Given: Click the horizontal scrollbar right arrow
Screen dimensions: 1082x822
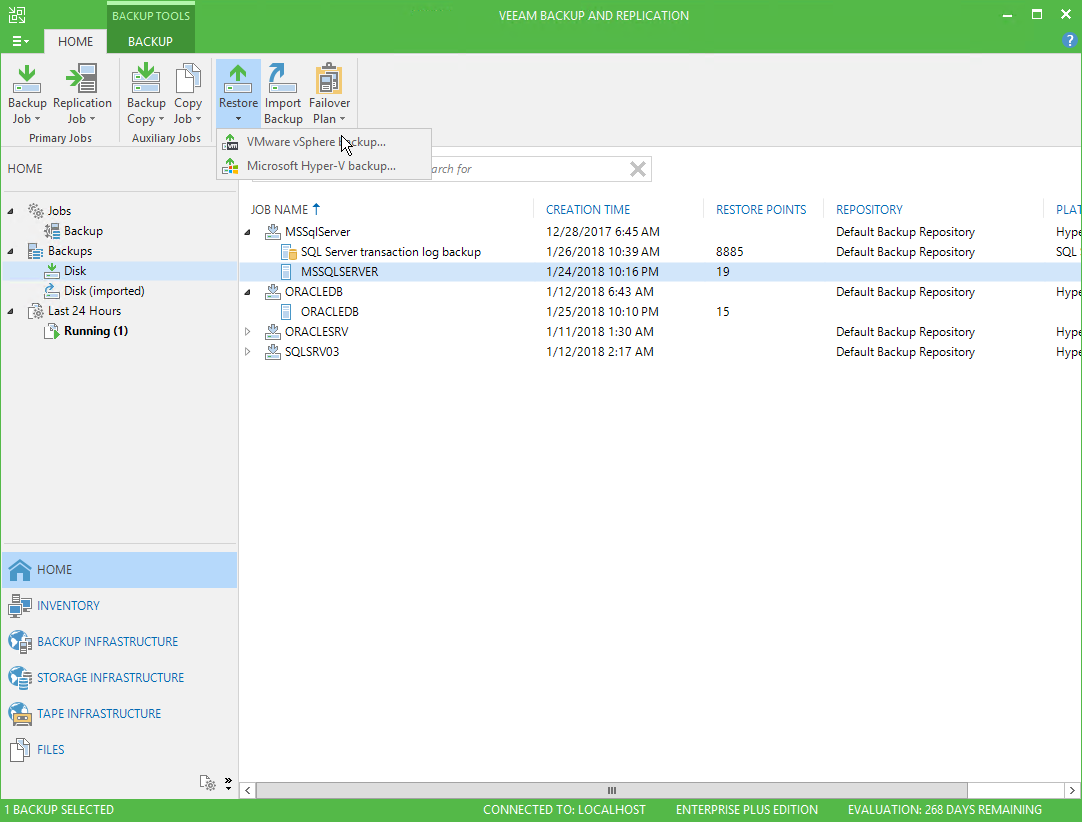Looking at the screenshot, I should pyautogui.click(x=1072, y=791).
